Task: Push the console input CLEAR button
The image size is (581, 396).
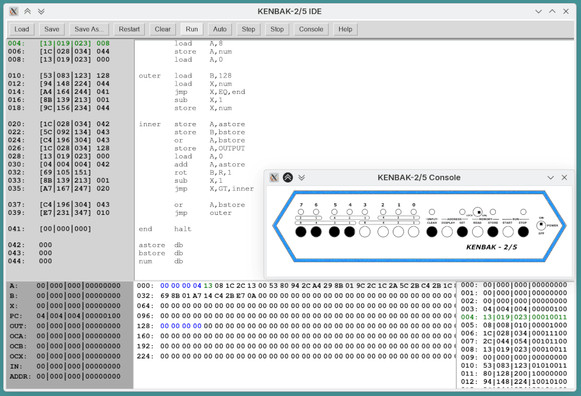Action: coord(432,232)
